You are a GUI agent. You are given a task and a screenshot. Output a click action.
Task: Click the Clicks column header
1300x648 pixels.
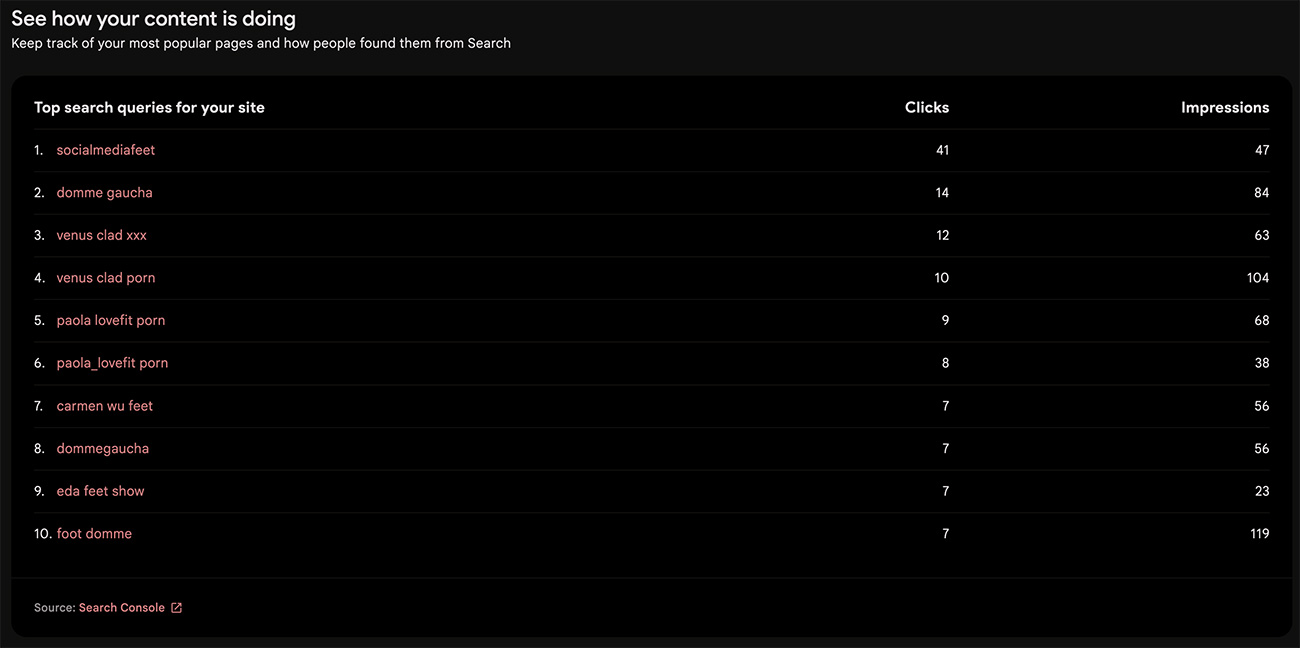(x=927, y=108)
